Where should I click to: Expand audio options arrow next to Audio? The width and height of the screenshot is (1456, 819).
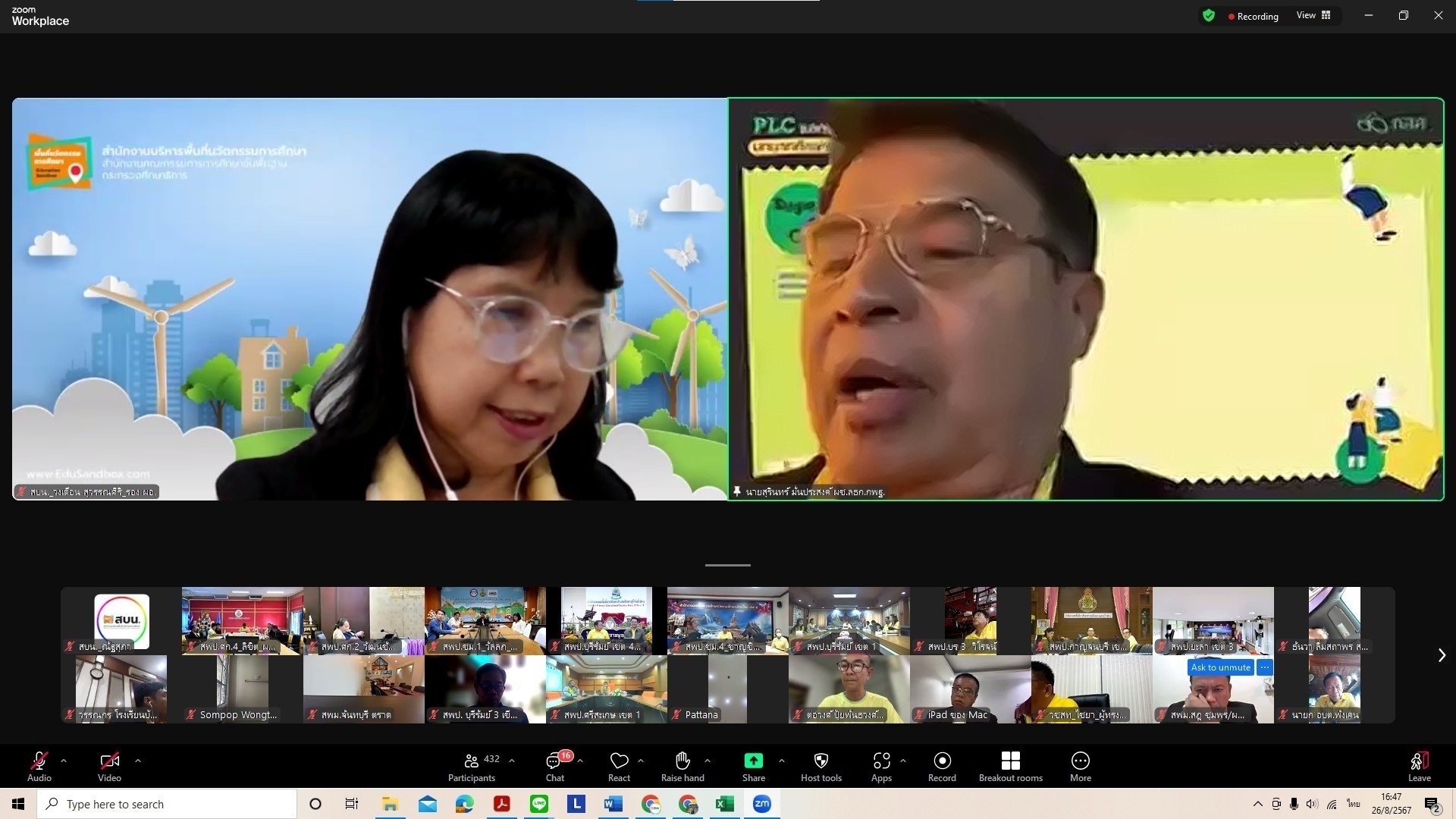[x=64, y=760]
